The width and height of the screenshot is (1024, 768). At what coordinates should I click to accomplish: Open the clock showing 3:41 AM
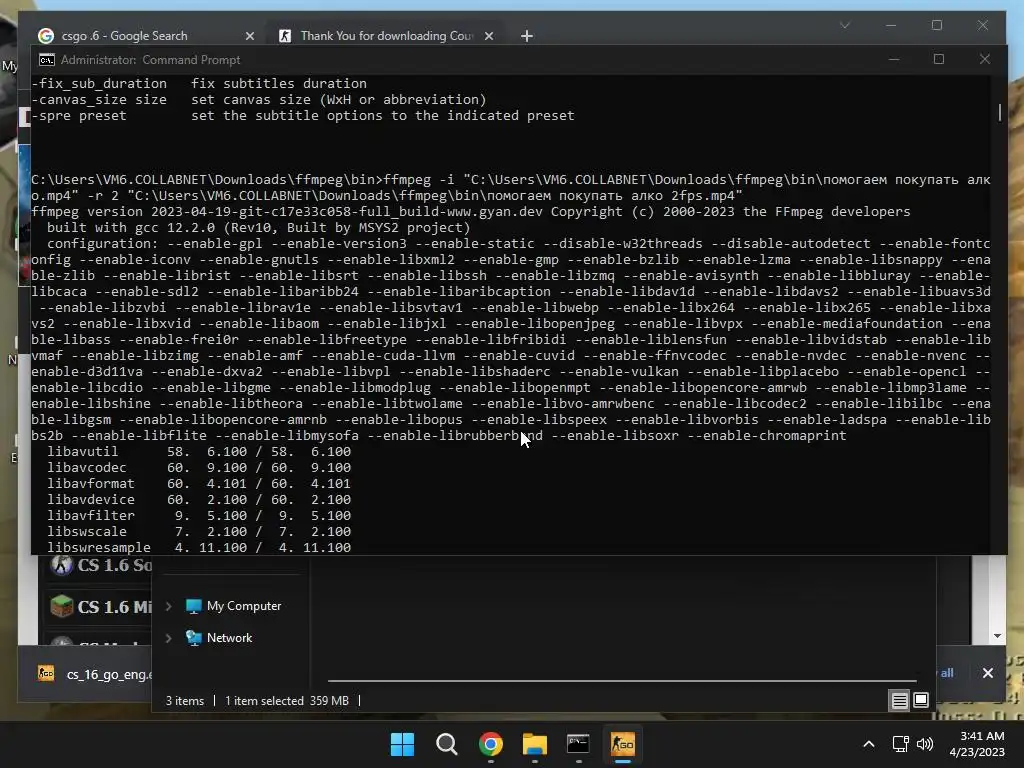[977, 744]
